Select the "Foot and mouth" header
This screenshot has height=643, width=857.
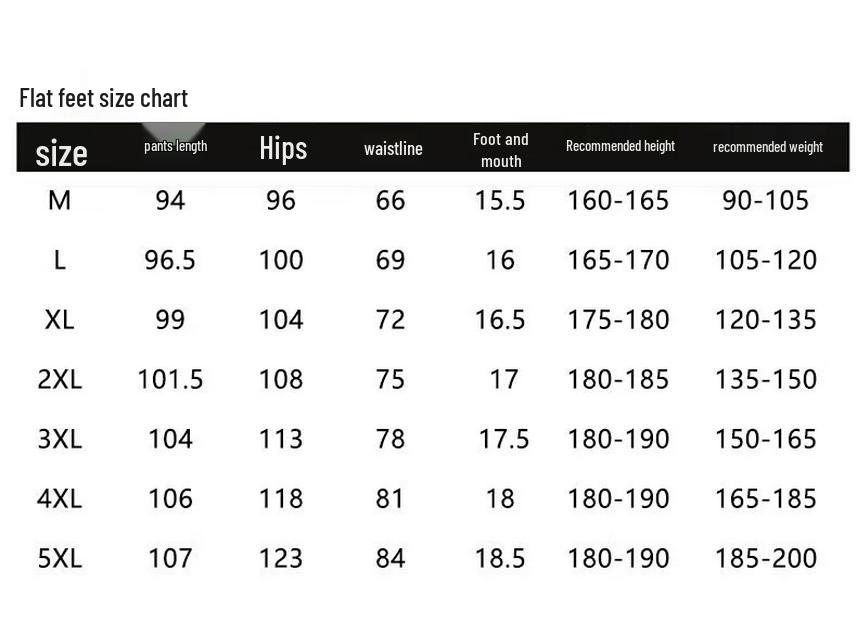(501, 150)
